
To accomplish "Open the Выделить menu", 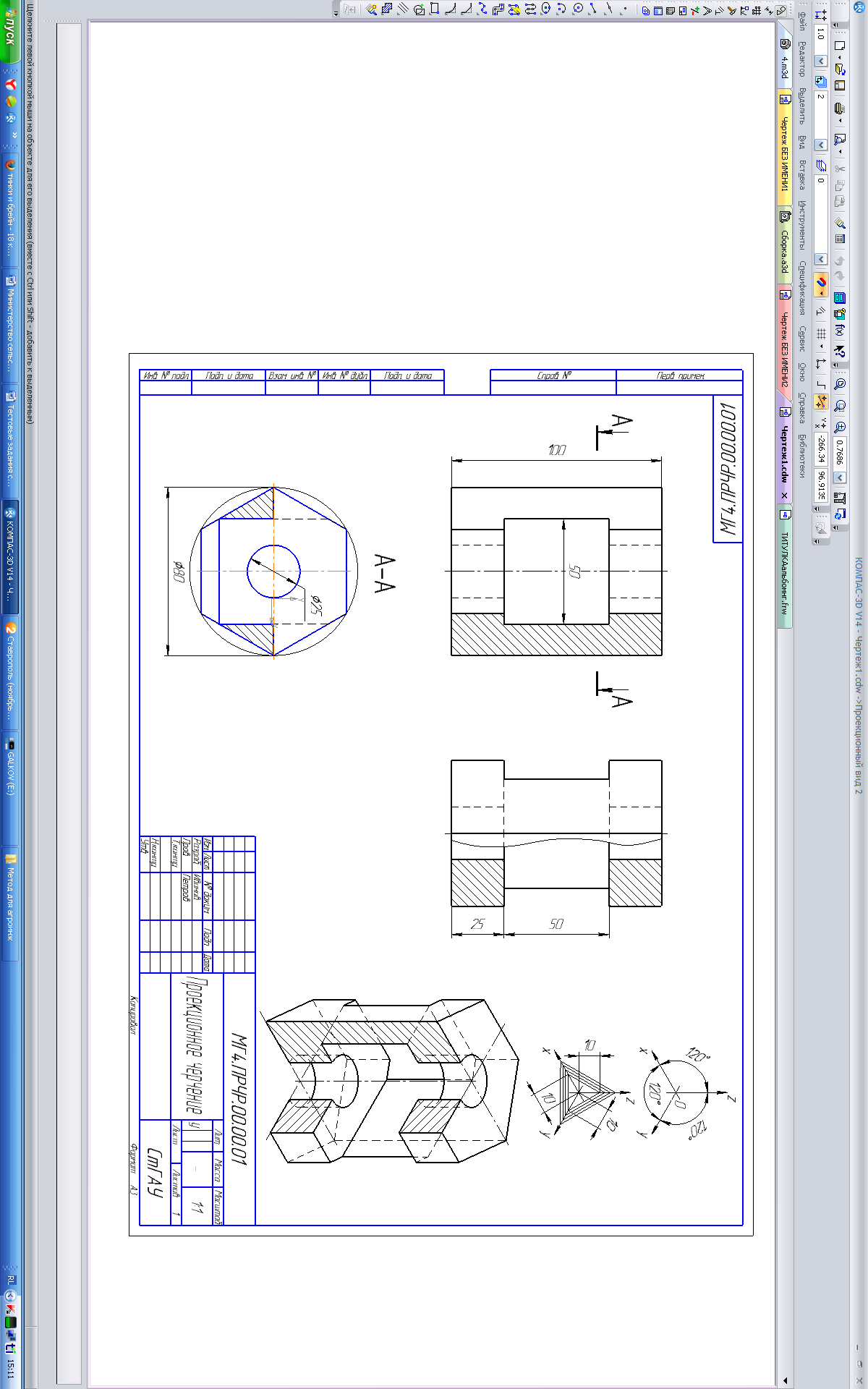I will [802, 106].
